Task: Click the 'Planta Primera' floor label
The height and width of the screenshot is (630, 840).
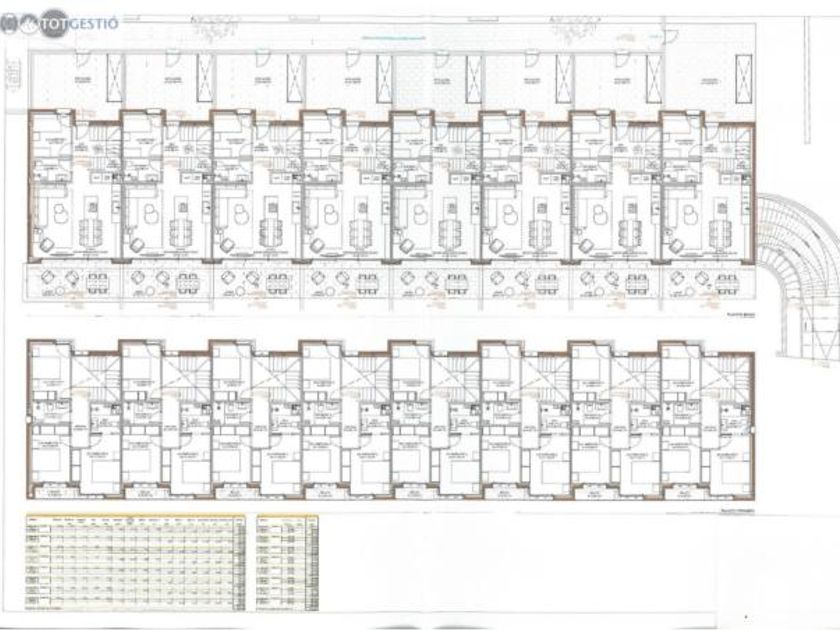Action: pyautogui.click(x=737, y=512)
